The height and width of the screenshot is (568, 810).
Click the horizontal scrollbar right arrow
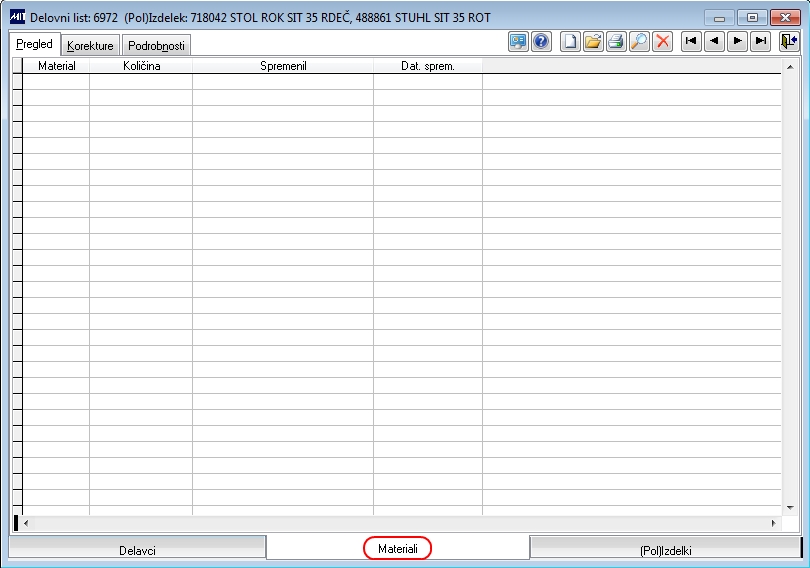coord(773,523)
